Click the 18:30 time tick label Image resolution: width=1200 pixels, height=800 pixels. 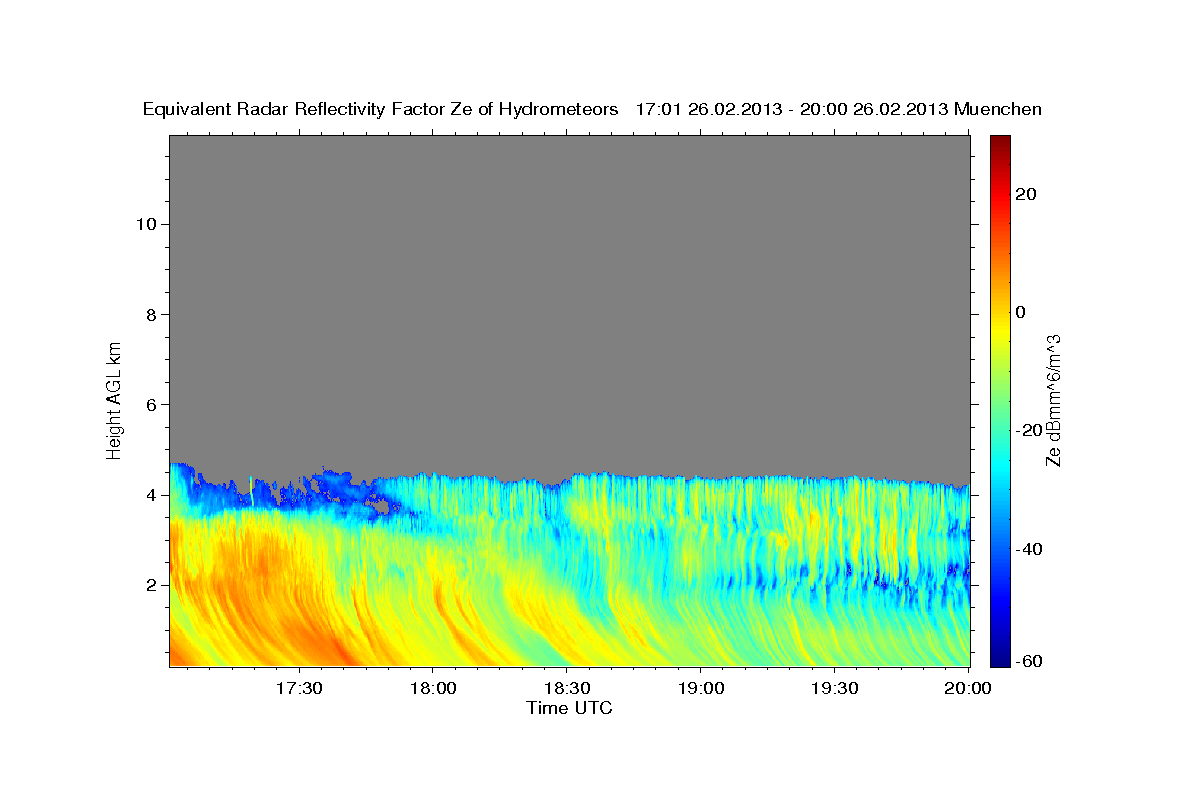[567, 689]
